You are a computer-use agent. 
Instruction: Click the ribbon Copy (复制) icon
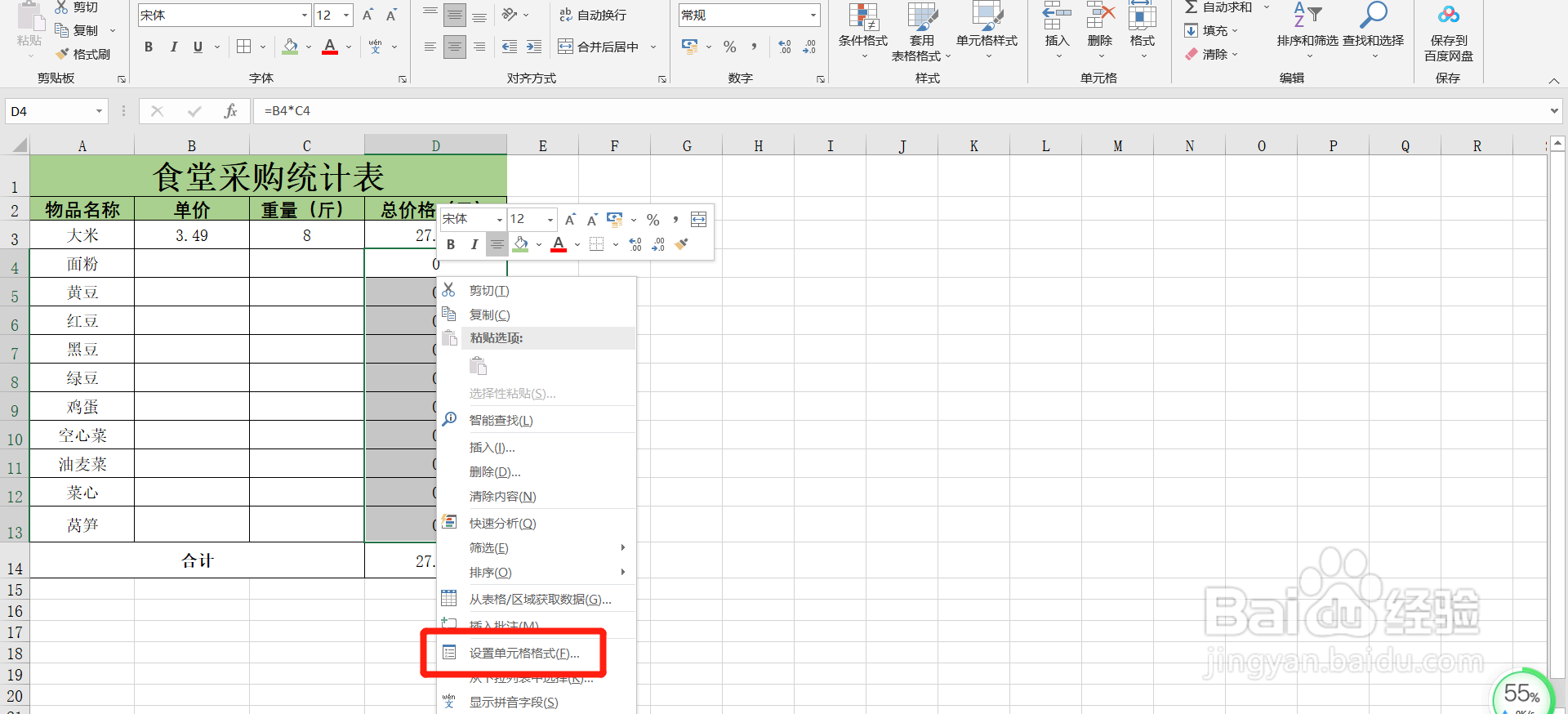click(x=62, y=30)
